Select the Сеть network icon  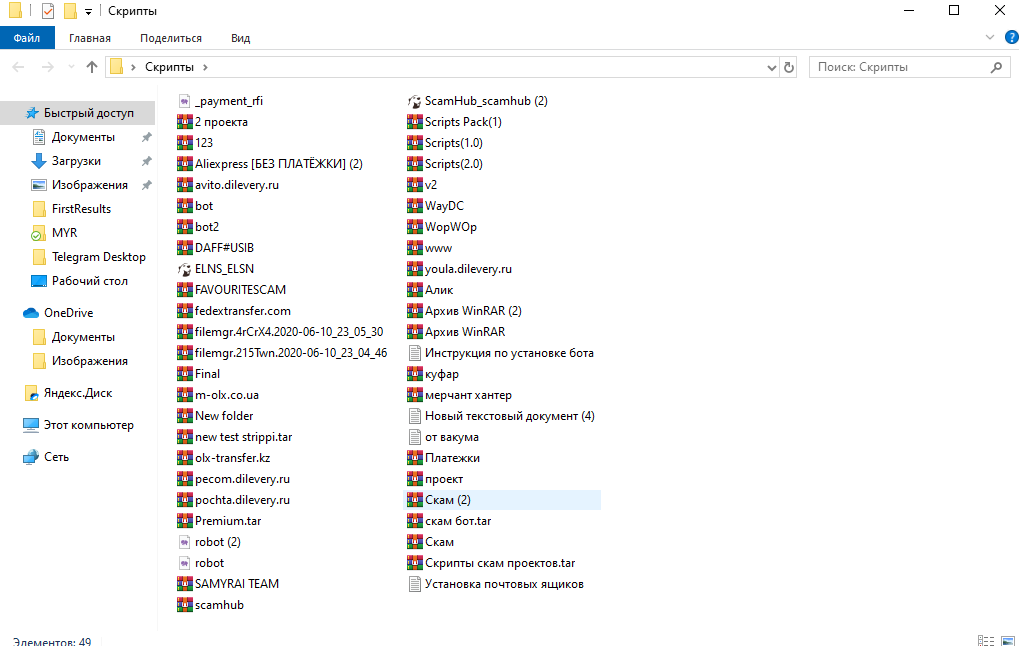tap(32, 457)
